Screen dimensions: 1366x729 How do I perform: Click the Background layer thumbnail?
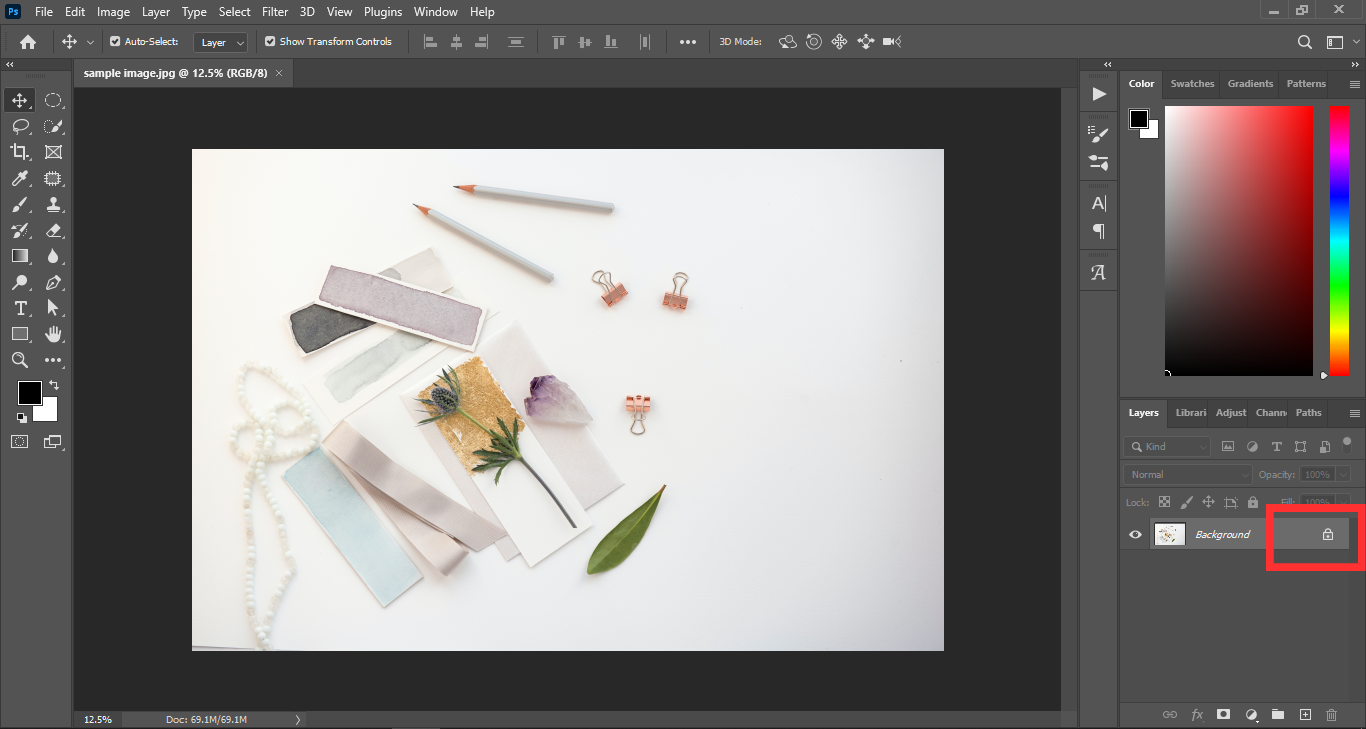(x=1169, y=535)
